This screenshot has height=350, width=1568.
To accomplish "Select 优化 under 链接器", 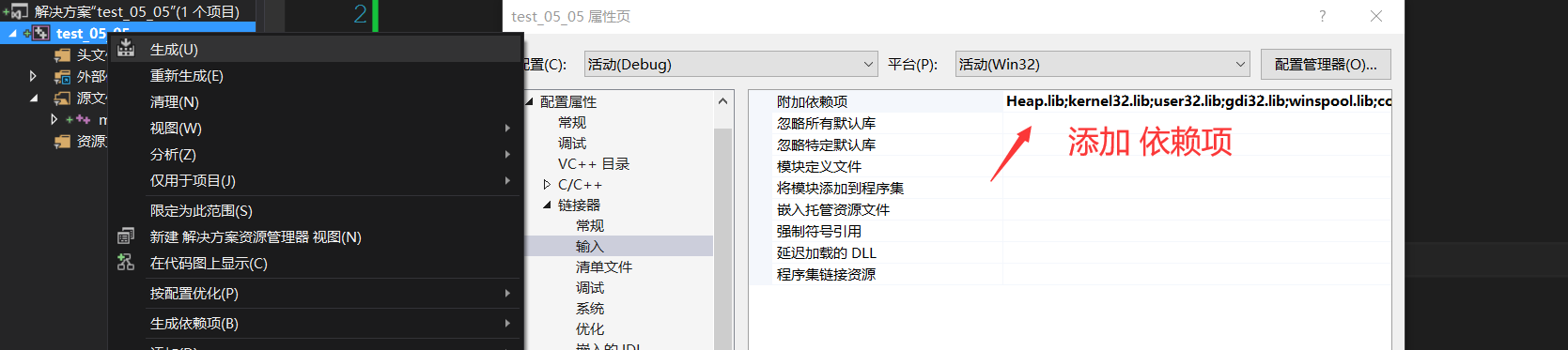I will tap(590, 328).
